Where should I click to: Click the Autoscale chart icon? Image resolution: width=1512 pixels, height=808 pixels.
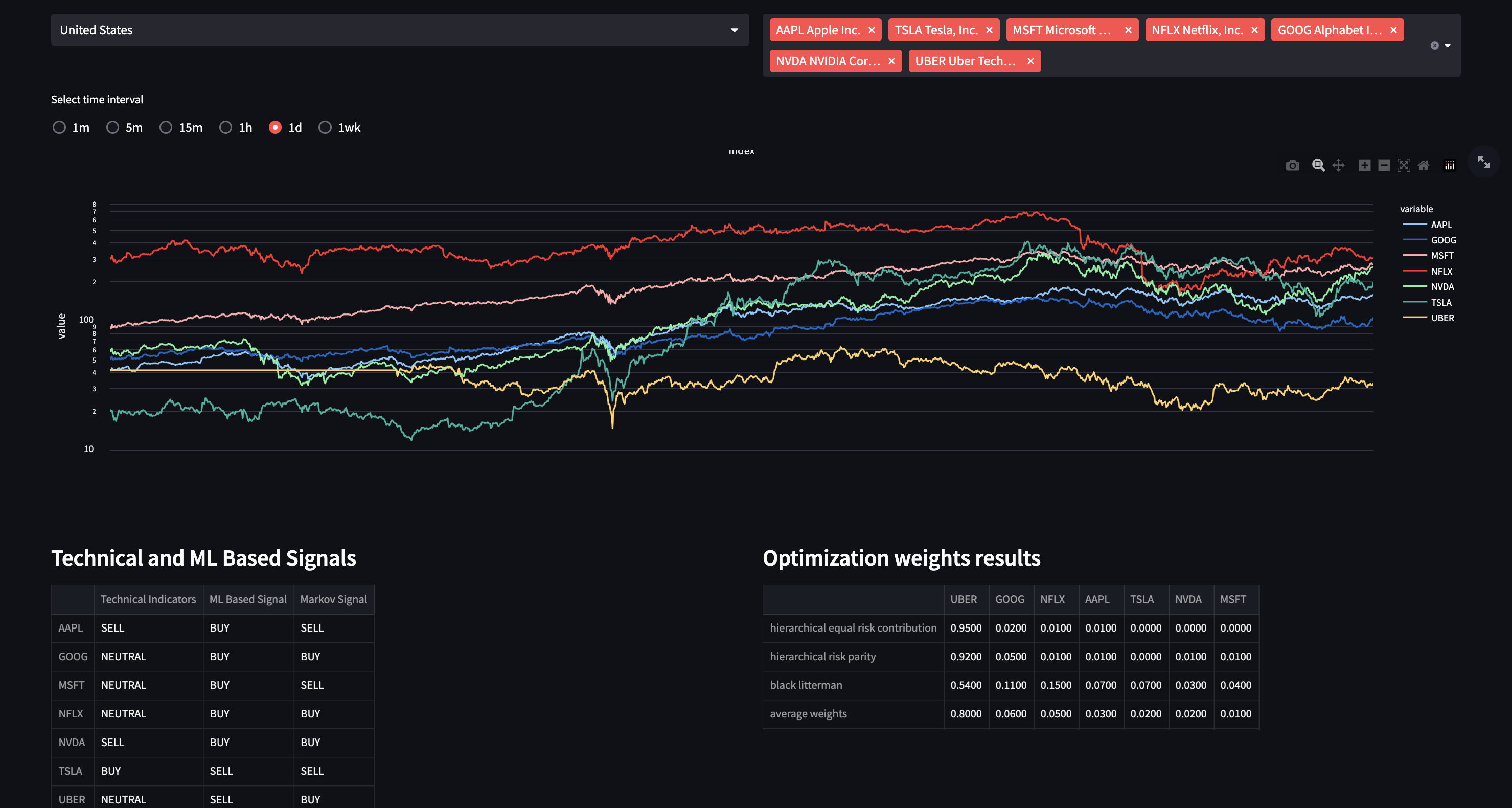tap(1404, 166)
